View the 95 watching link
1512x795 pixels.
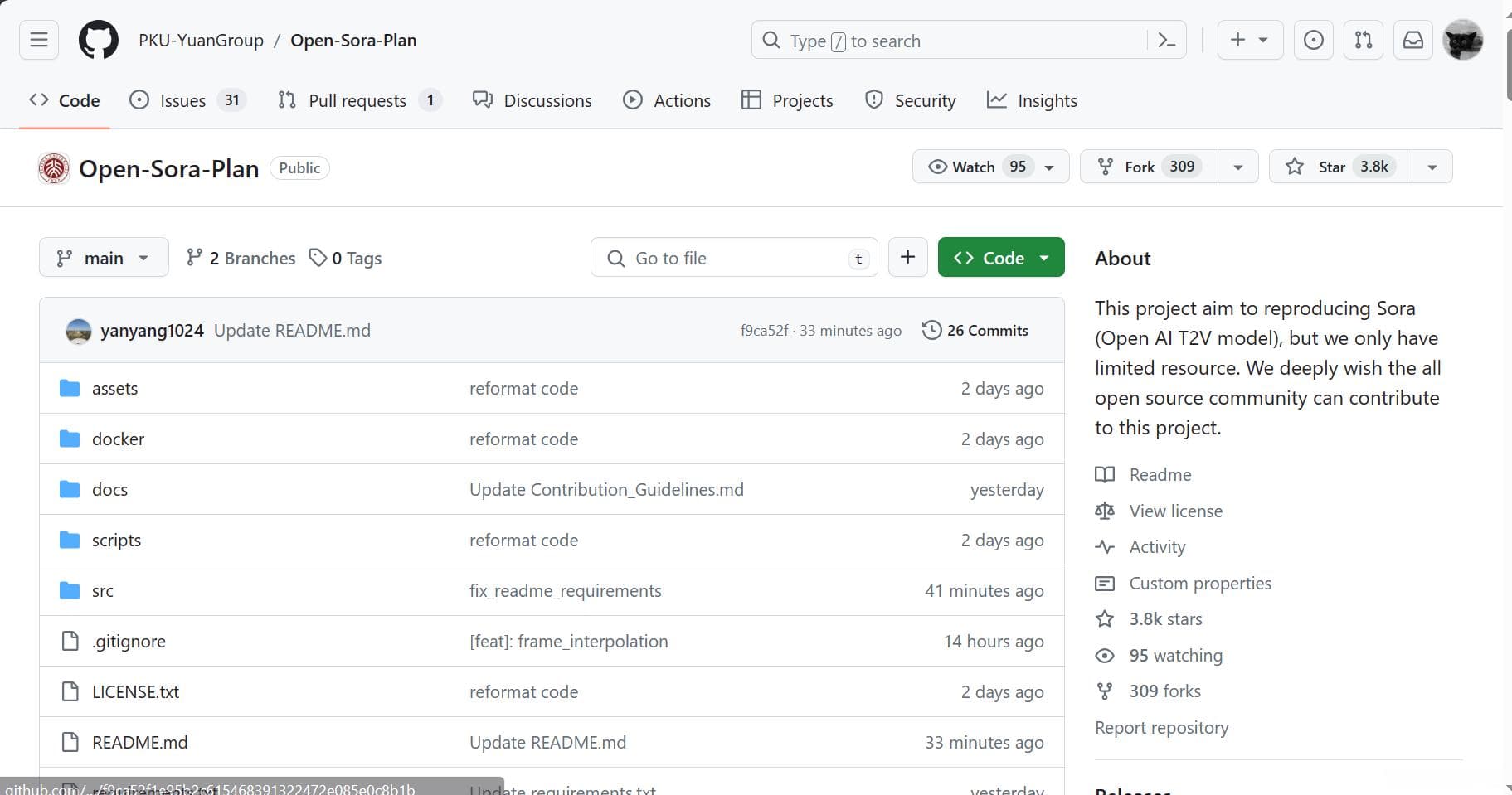point(1175,655)
